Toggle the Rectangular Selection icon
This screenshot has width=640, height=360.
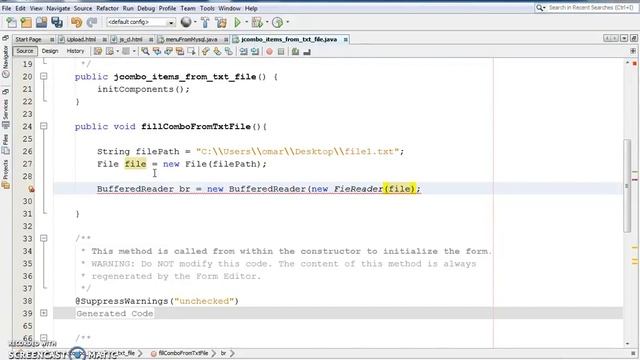pos(191,51)
